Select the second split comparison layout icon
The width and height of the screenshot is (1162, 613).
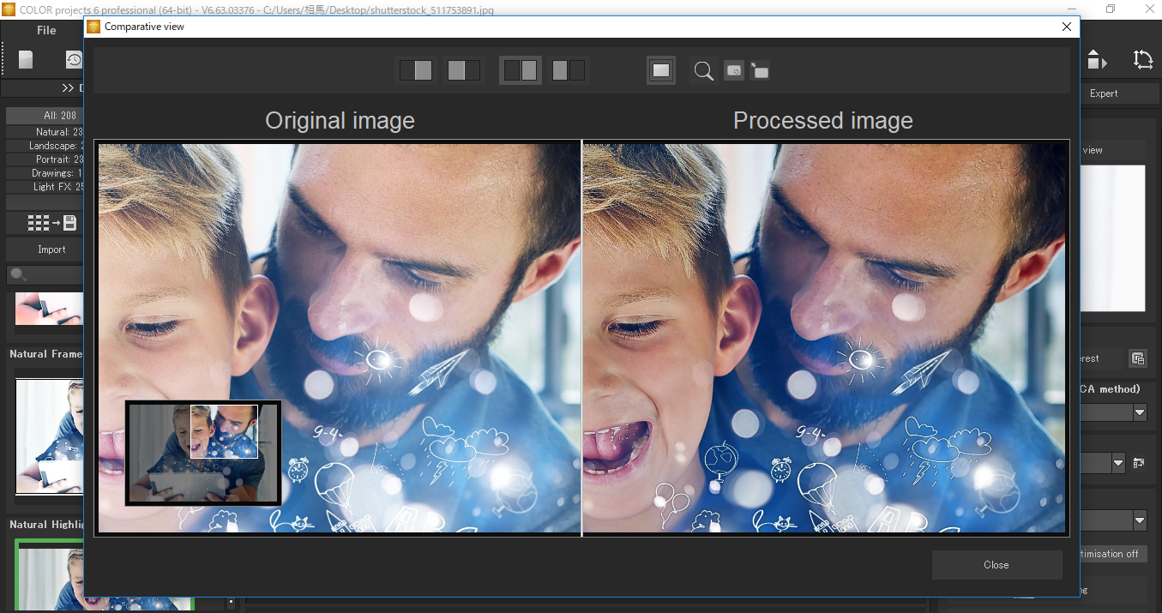coord(463,70)
